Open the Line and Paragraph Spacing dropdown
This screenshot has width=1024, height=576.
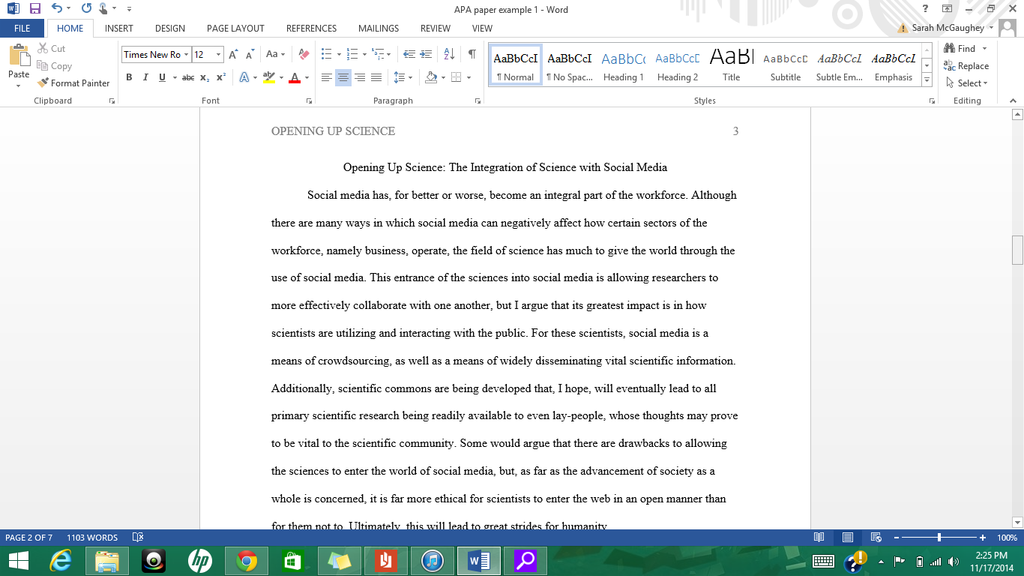tap(400, 76)
